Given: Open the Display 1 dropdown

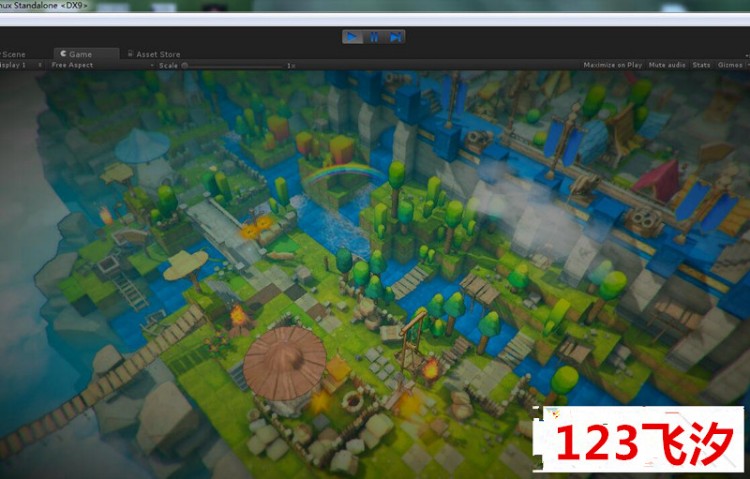Looking at the screenshot, I should tap(22, 65).
